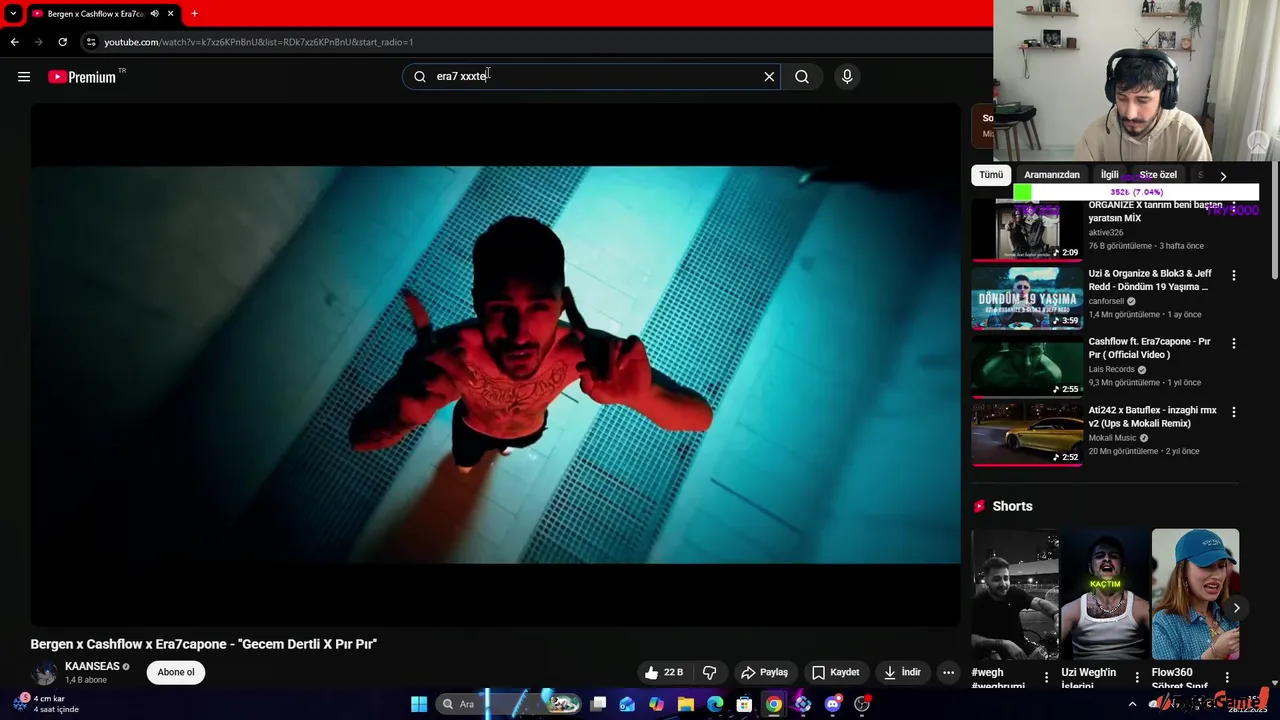This screenshot has width=1280, height=720.
Task: Save the video with Kaydet
Action: [835, 672]
